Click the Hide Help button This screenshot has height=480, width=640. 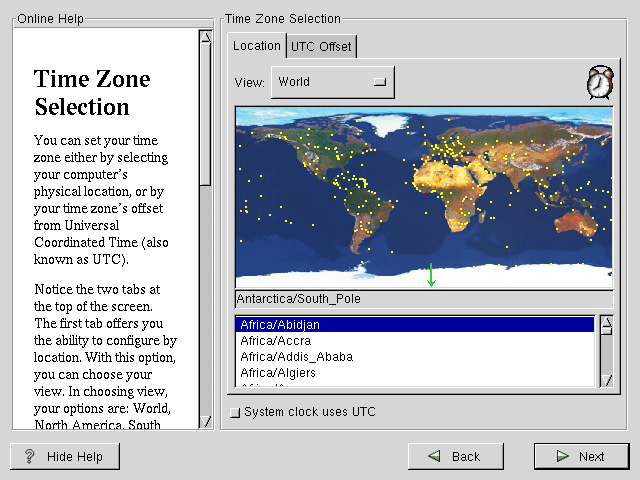[x=65, y=456]
